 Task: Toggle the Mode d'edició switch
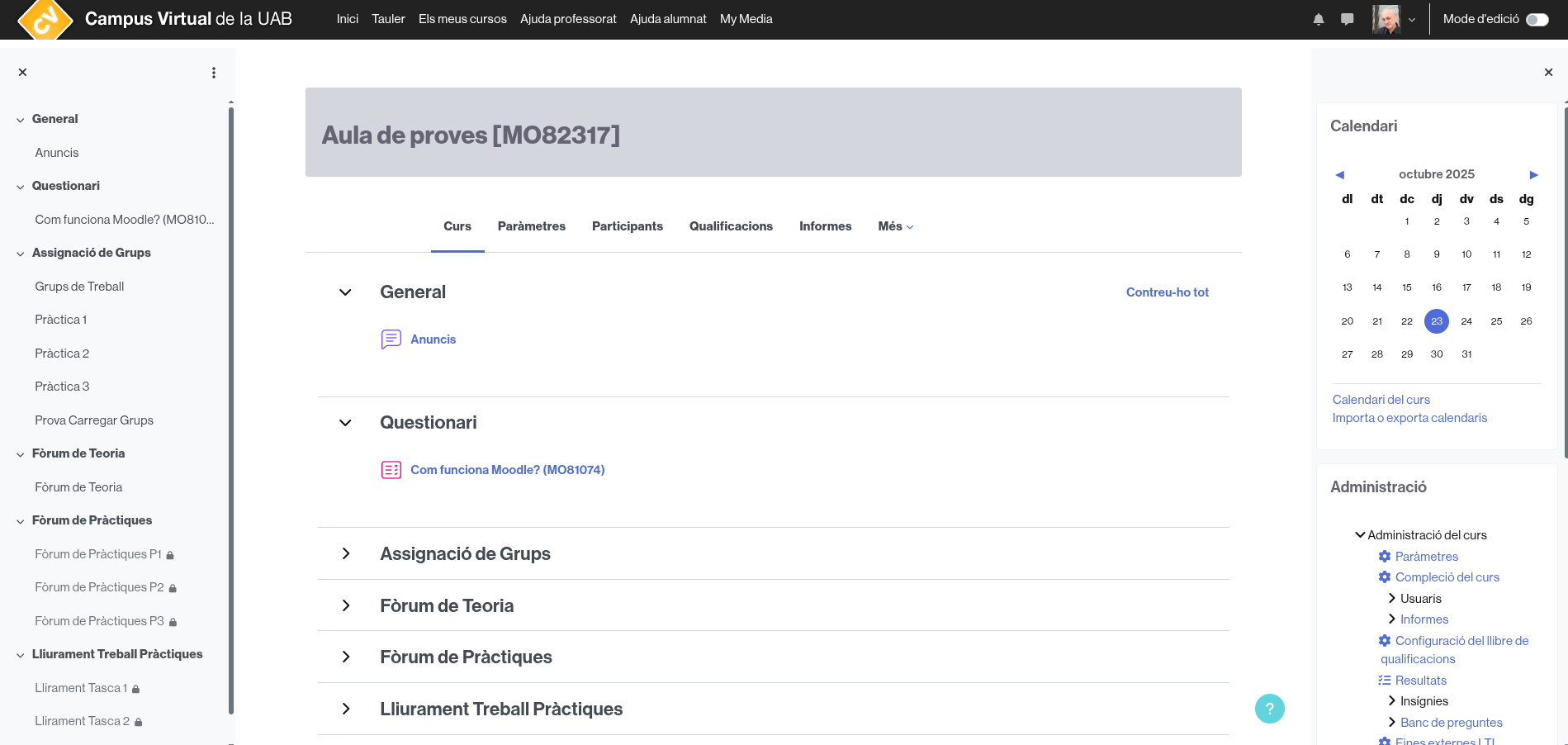pyautogui.click(x=1537, y=19)
